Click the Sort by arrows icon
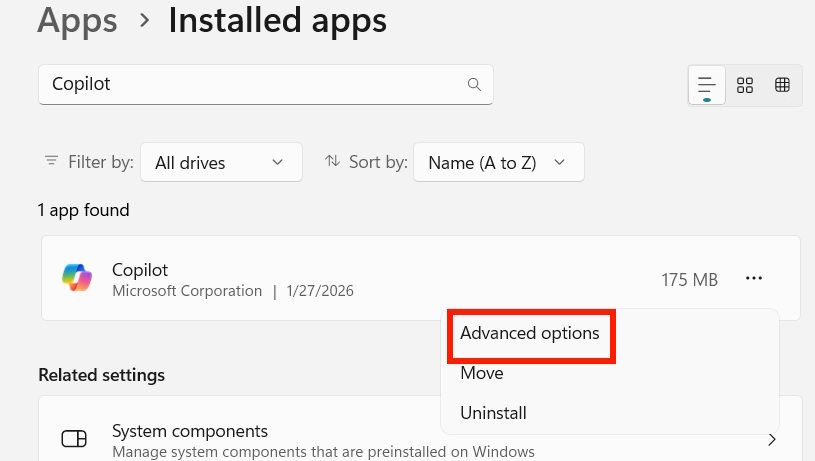The height and width of the screenshot is (461, 815). click(x=333, y=161)
